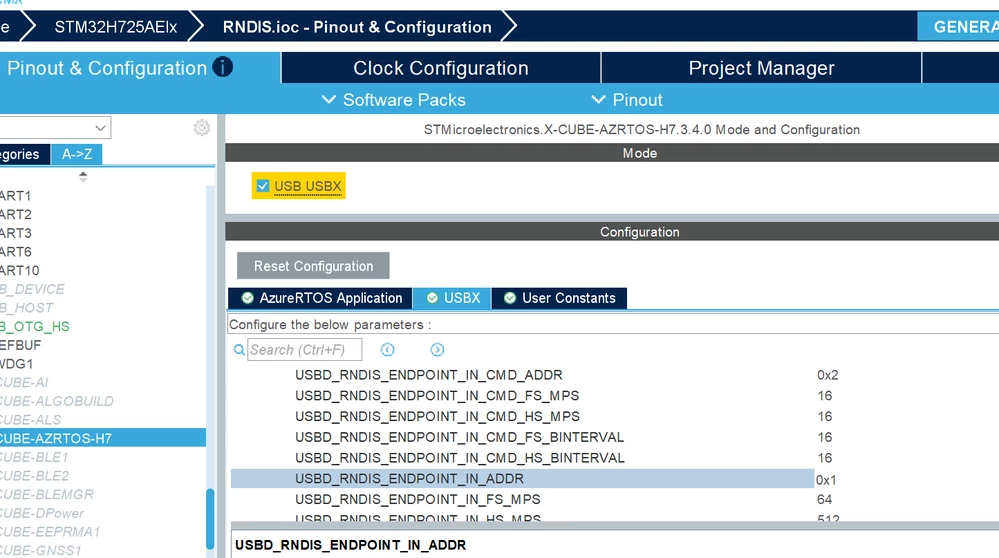Click the category list sort arrows
The height and width of the screenshot is (558, 999).
83,176
